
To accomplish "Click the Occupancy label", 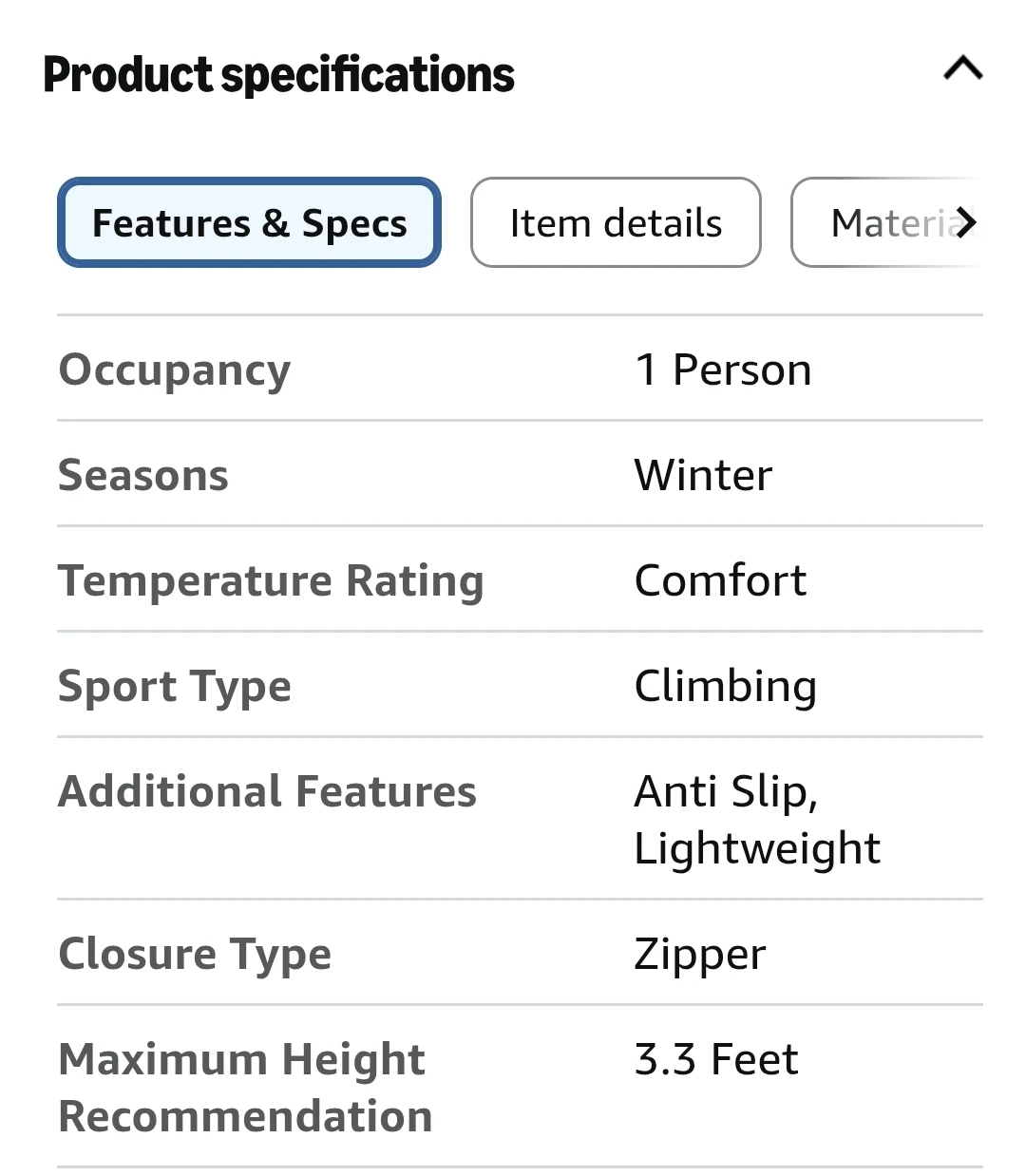I will [175, 370].
